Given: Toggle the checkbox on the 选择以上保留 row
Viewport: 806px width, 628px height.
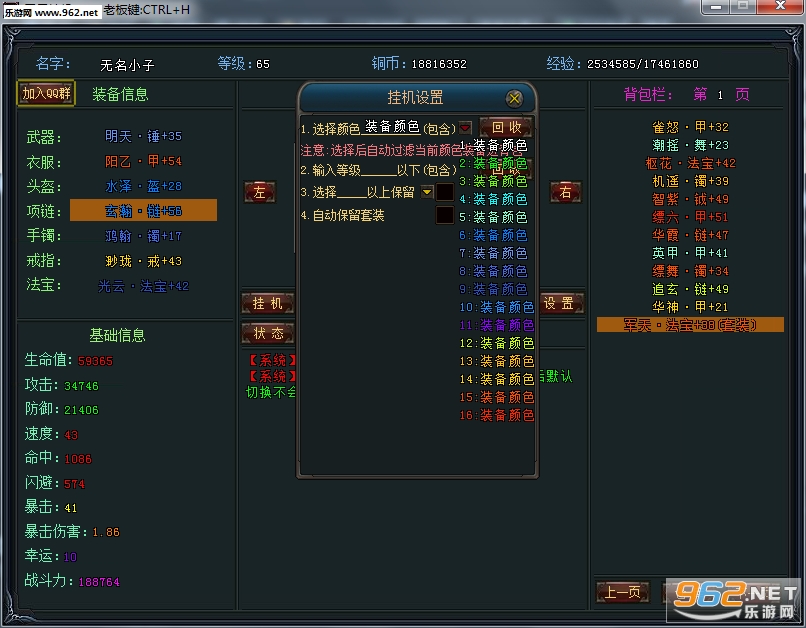Looking at the screenshot, I should 444,191.
